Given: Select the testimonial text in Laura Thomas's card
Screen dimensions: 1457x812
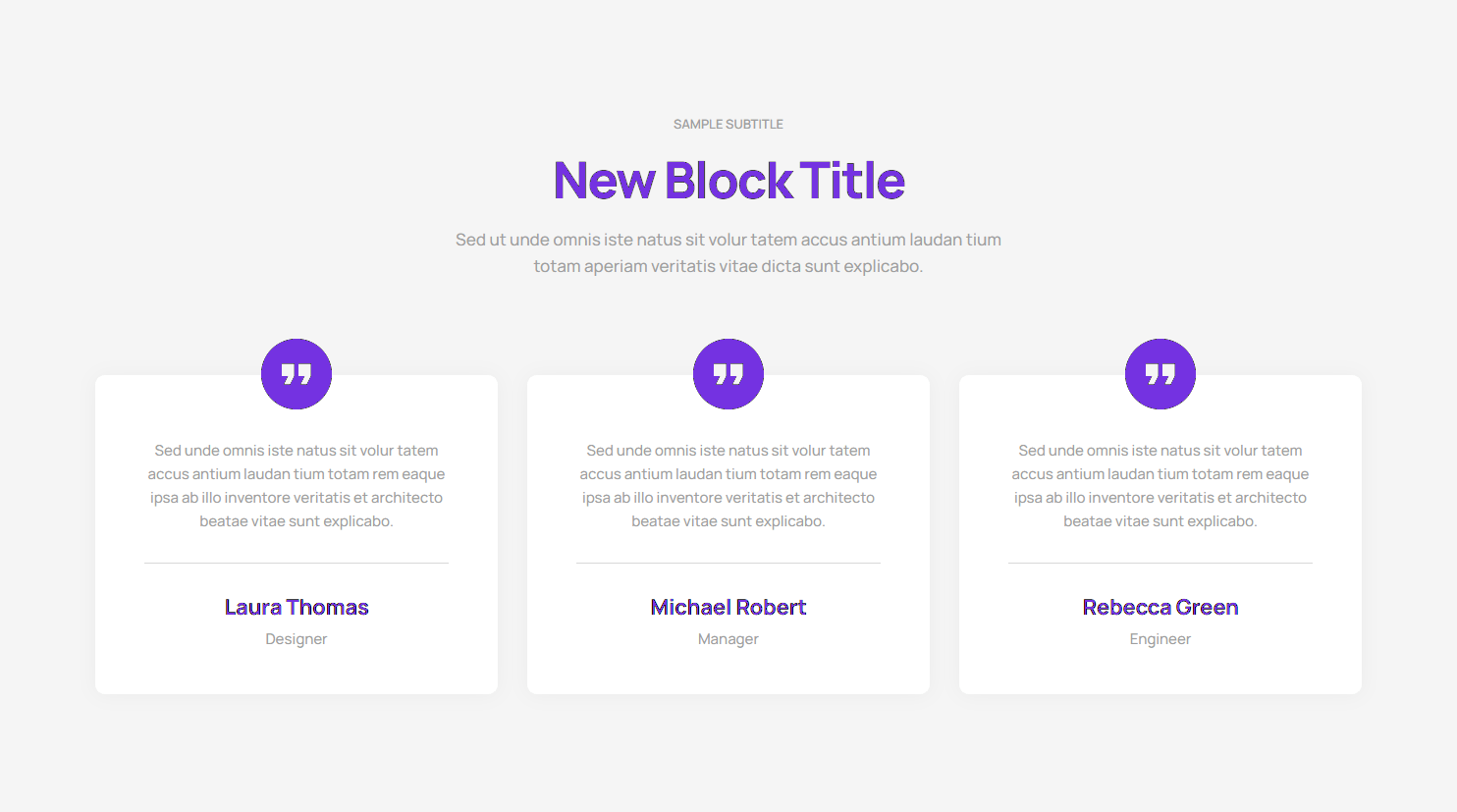Looking at the screenshot, I should (297, 486).
